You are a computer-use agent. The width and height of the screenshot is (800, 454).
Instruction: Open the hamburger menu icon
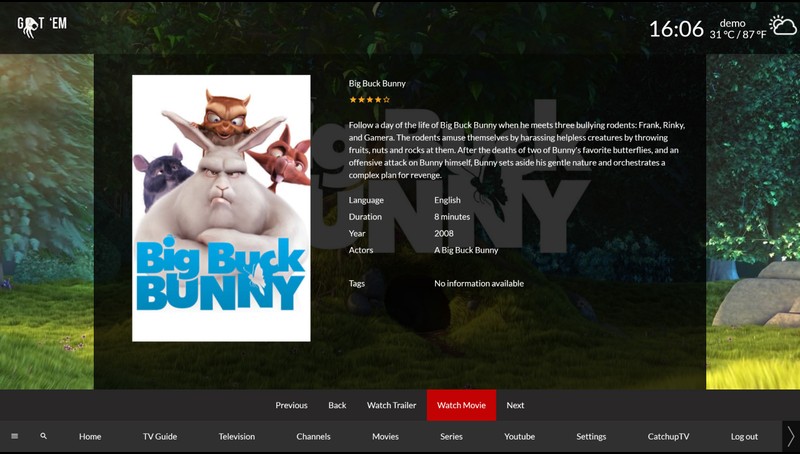click(x=15, y=436)
